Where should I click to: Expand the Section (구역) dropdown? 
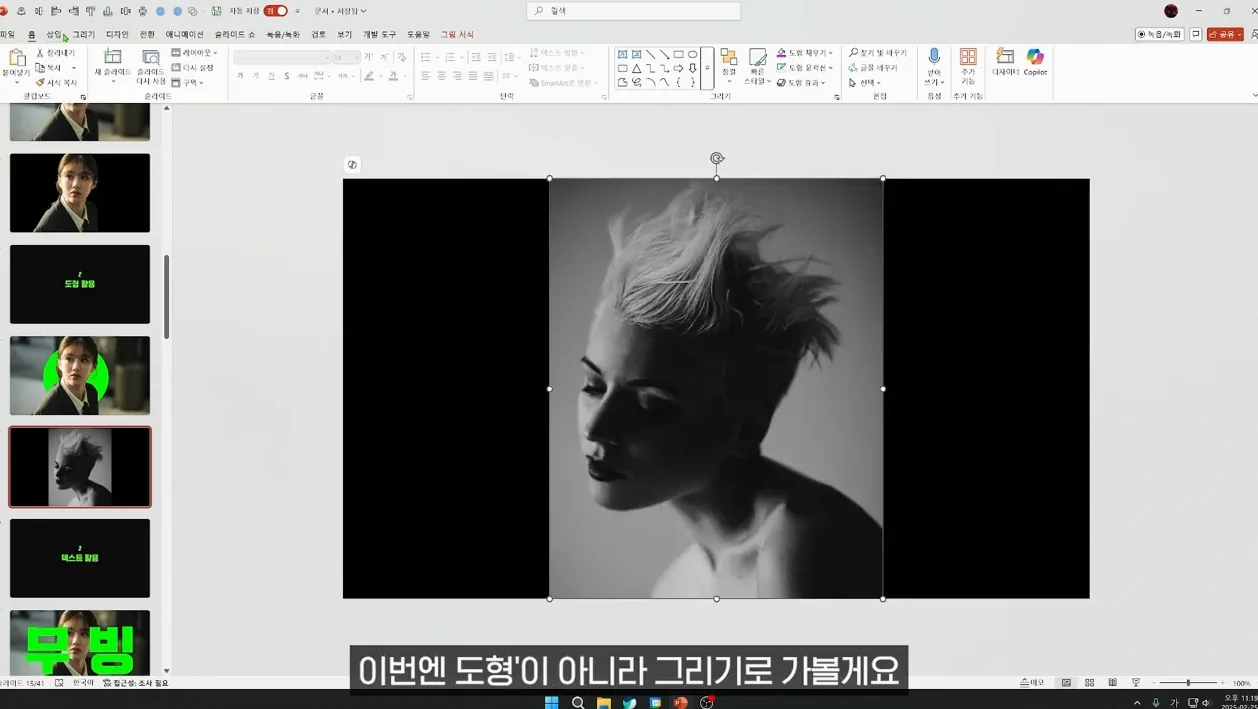click(x=188, y=83)
